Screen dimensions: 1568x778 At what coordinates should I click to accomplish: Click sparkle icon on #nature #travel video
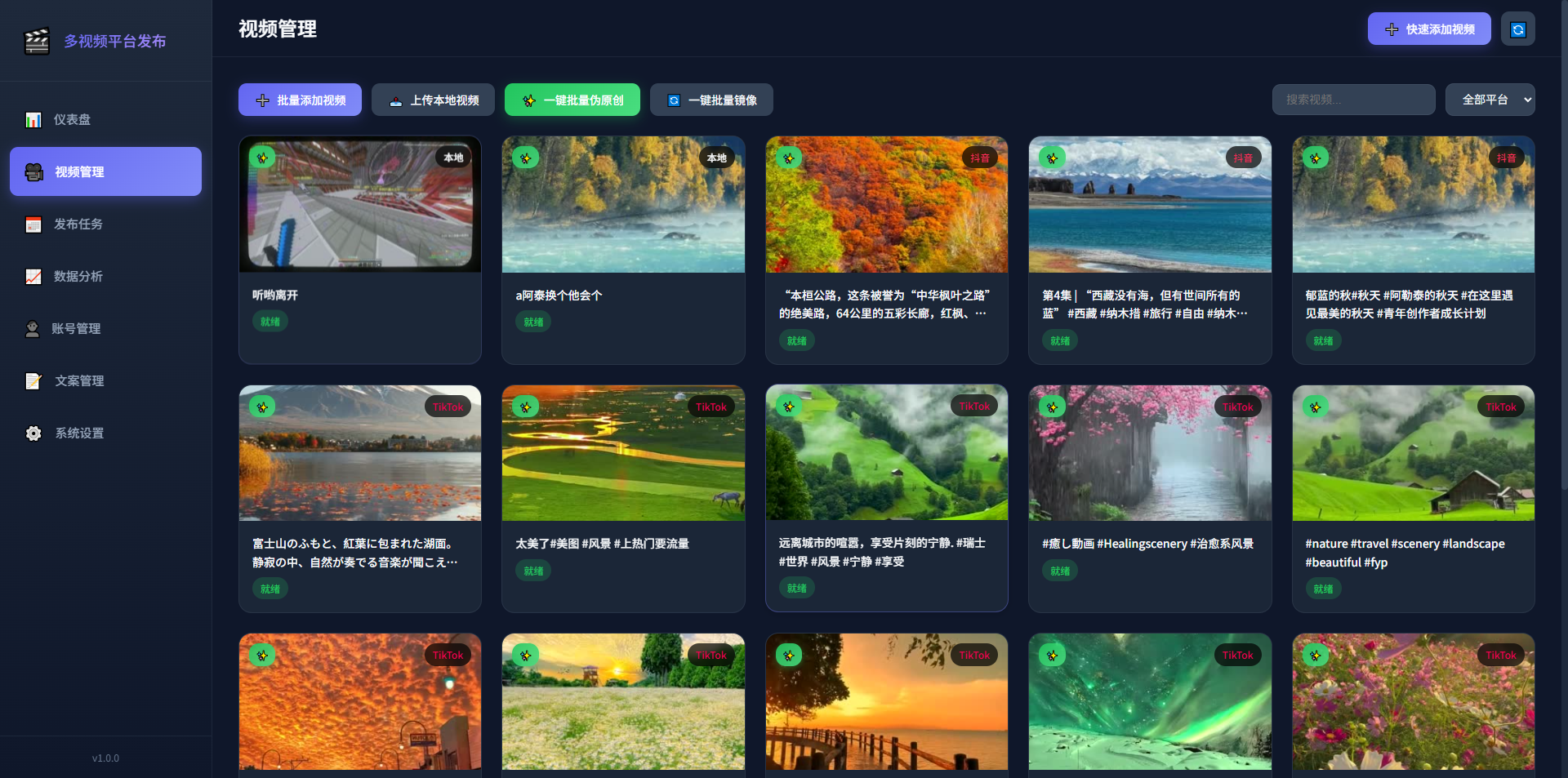[1315, 407]
